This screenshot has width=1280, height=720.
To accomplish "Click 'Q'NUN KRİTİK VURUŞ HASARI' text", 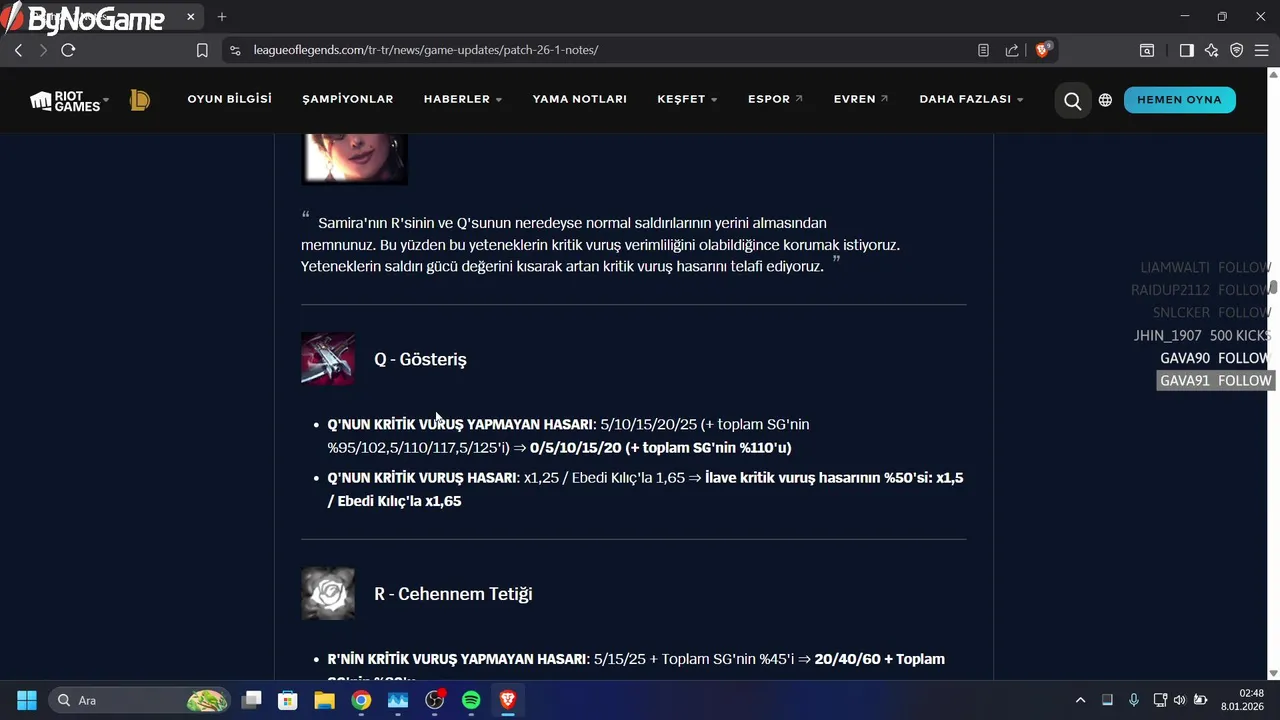I will click(421, 478).
